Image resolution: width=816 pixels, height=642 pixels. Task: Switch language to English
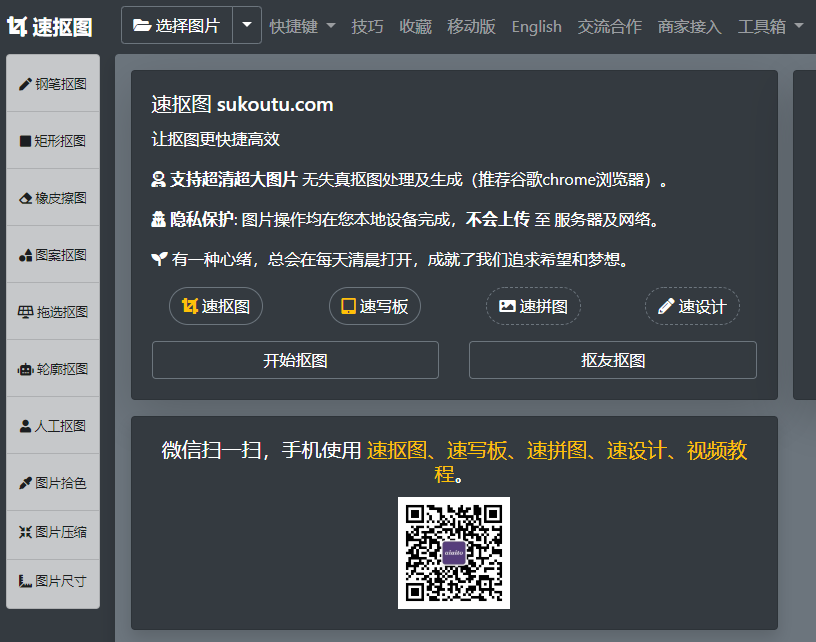pos(537,26)
